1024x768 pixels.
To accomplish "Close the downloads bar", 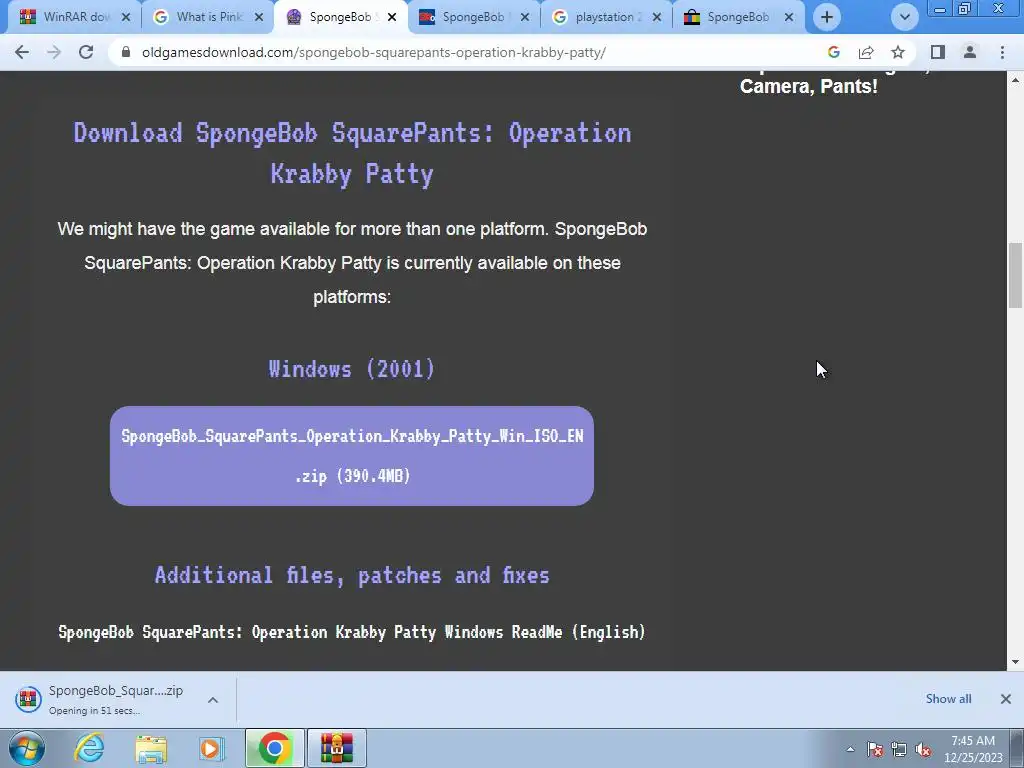I will (1006, 699).
